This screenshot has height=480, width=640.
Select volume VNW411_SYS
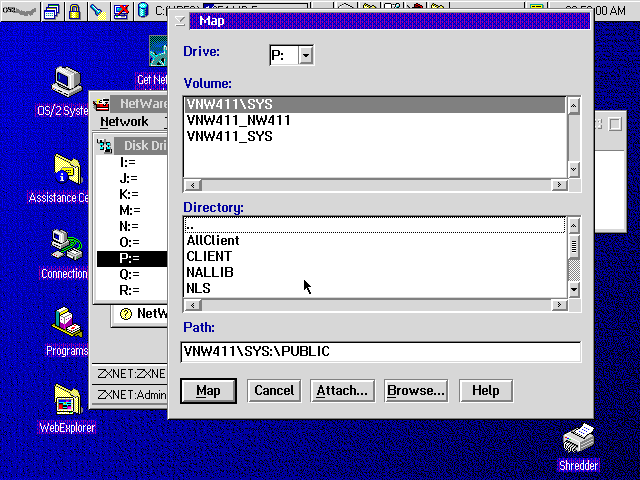click(375, 136)
